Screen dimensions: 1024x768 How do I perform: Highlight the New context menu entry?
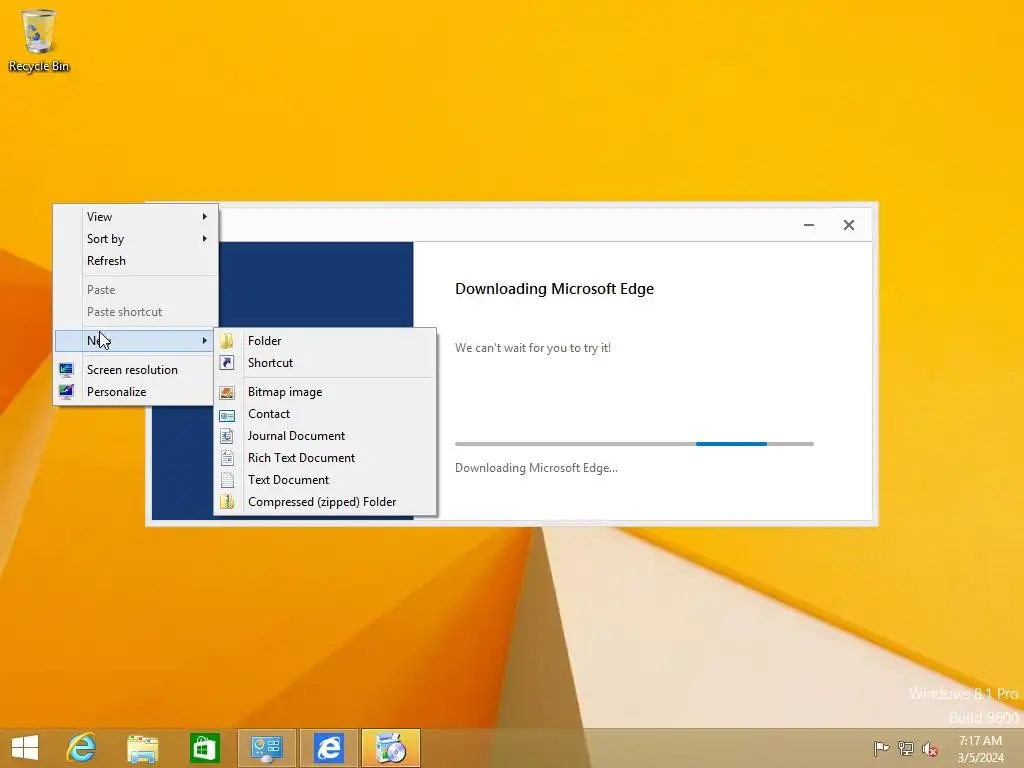click(x=136, y=340)
